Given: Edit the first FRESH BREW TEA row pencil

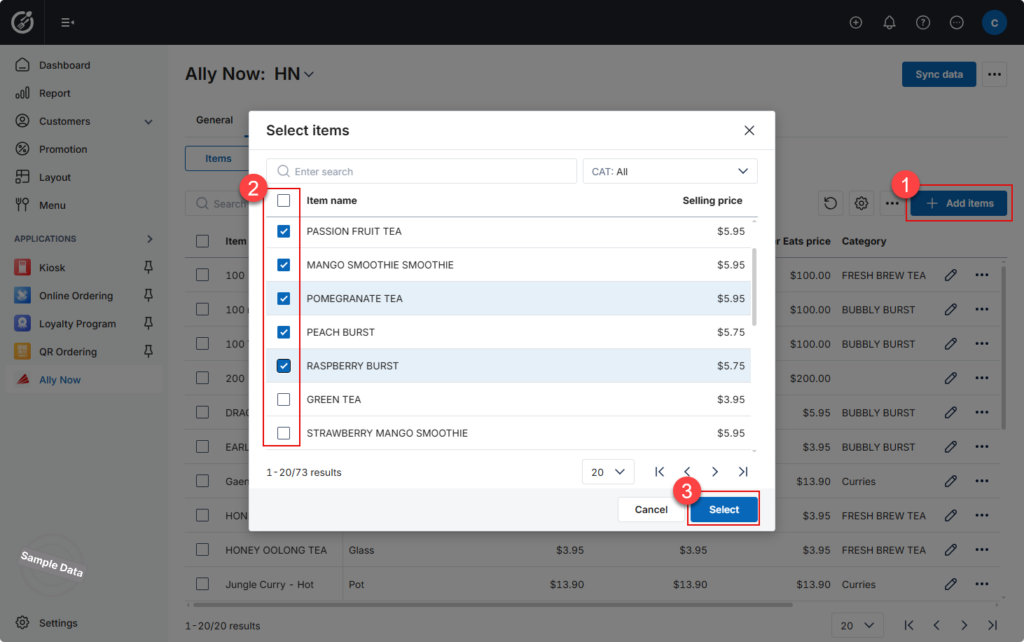Looking at the screenshot, I should [950, 275].
